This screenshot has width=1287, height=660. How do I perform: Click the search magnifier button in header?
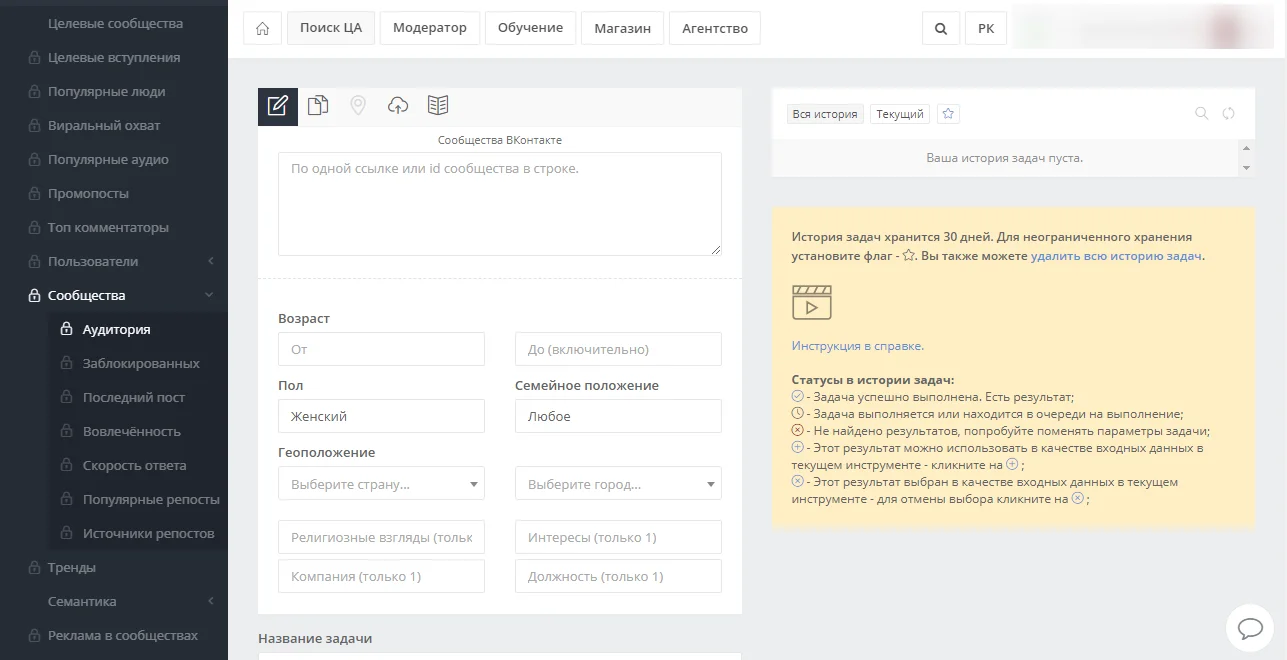pyautogui.click(x=940, y=28)
